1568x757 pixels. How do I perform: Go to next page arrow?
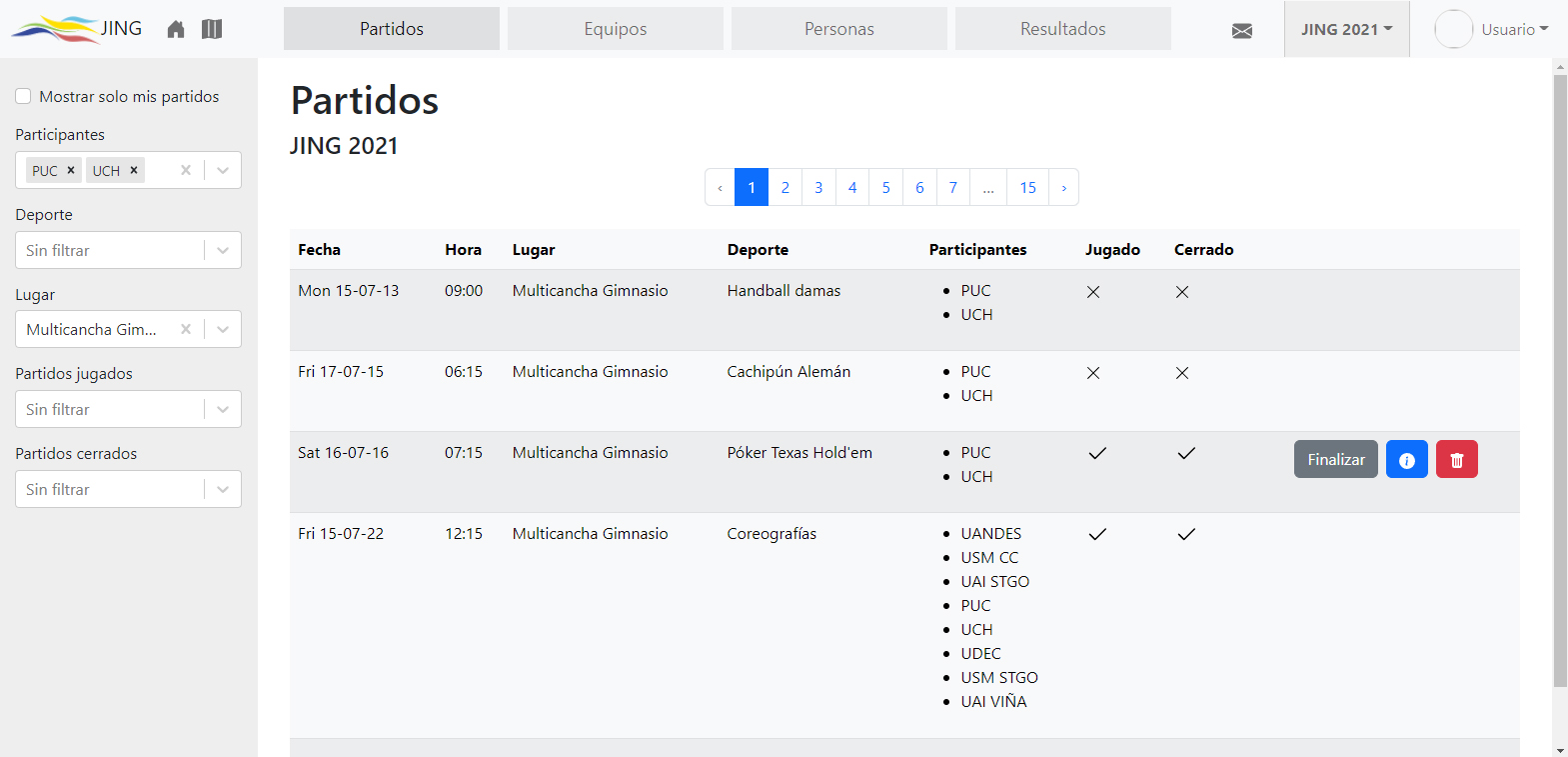coord(1063,187)
